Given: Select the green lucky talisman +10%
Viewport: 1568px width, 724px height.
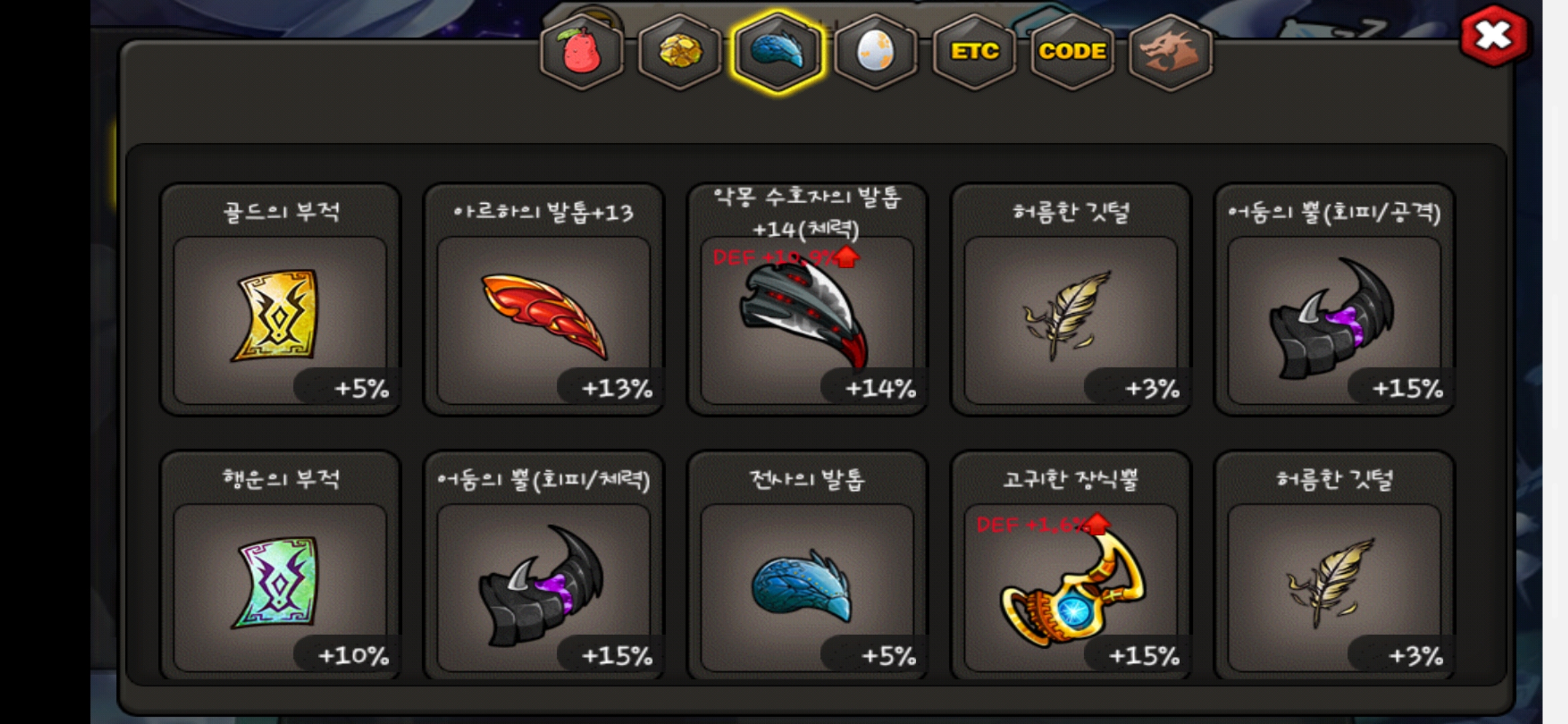Looking at the screenshot, I should [x=280, y=566].
